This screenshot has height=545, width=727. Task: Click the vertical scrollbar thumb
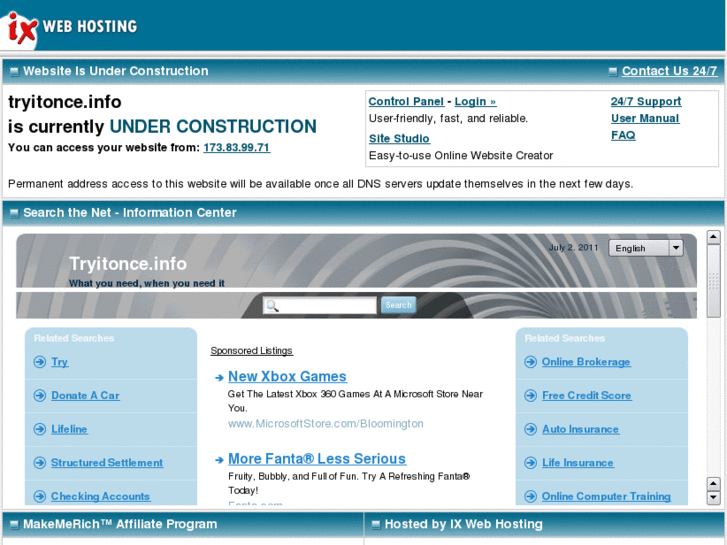[x=714, y=281]
